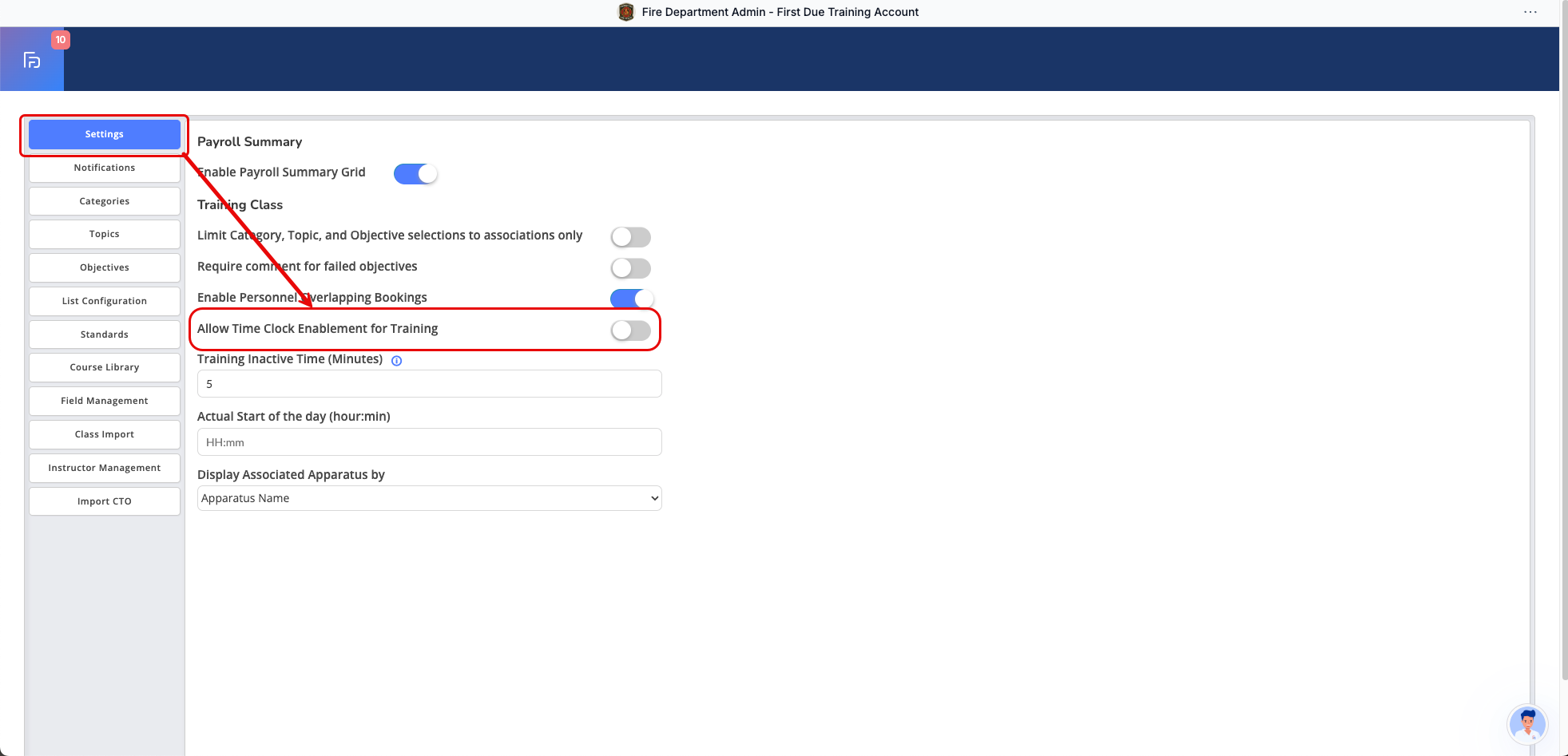Open the Notifications section

(105, 168)
